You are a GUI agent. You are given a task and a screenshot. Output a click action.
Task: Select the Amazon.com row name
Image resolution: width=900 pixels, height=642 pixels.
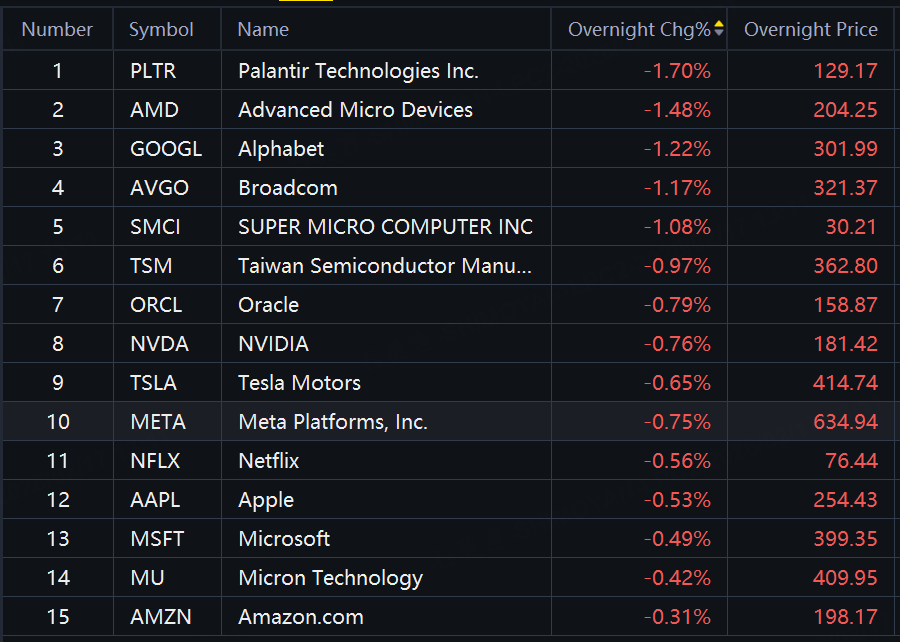(x=300, y=617)
